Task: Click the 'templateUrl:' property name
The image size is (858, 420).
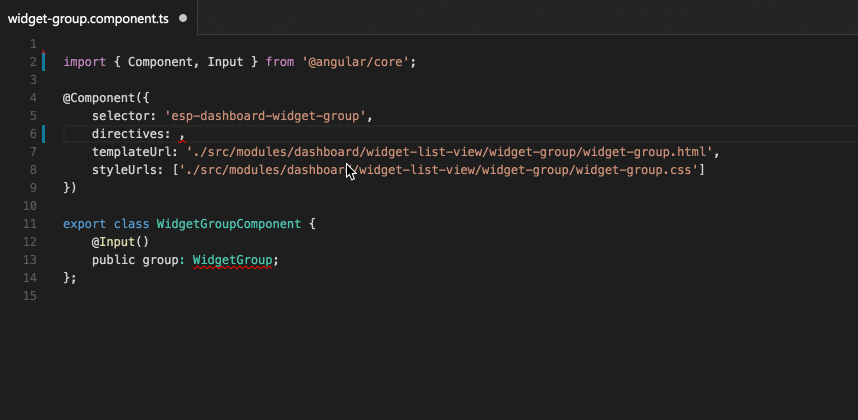Action: (x=135, y=152)
